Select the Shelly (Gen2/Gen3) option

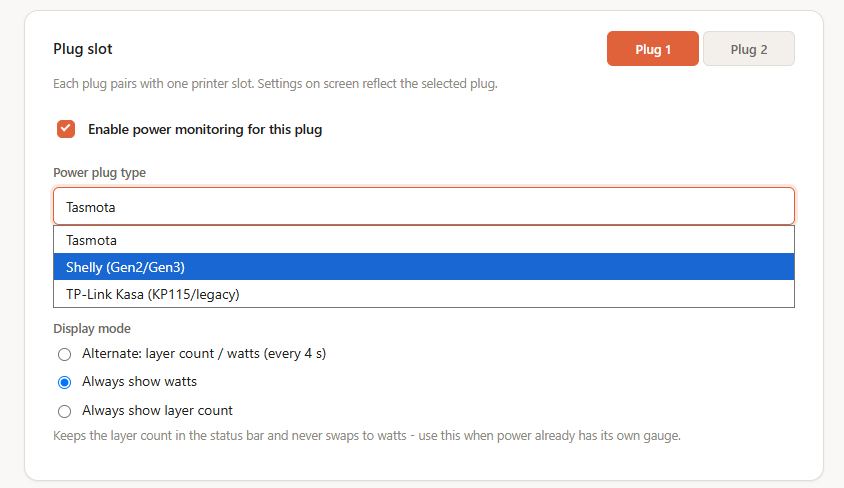coord(424,267)
